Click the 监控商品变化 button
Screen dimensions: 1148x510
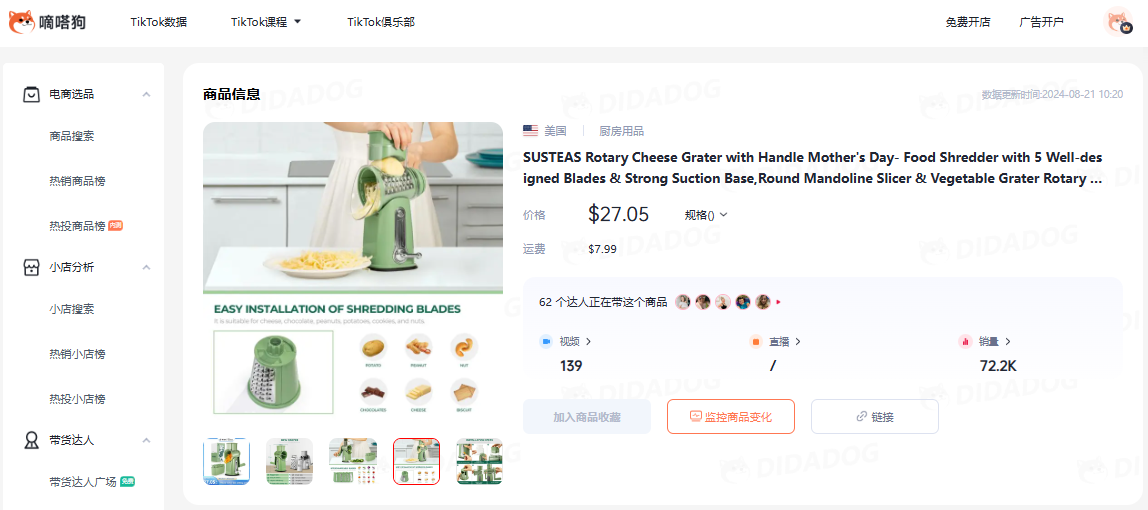[731, 417]
